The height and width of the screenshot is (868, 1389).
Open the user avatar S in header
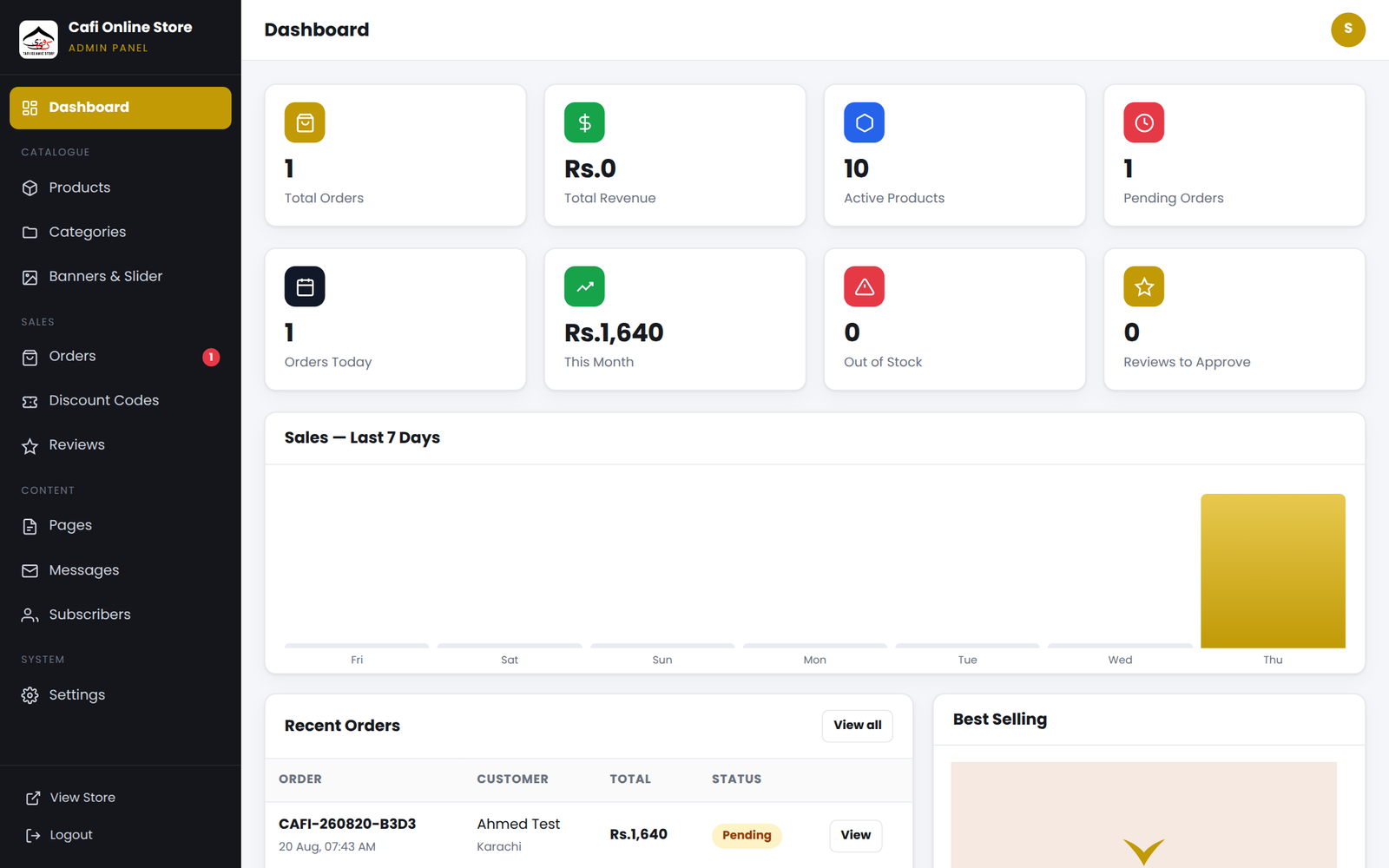point(1347,30)
